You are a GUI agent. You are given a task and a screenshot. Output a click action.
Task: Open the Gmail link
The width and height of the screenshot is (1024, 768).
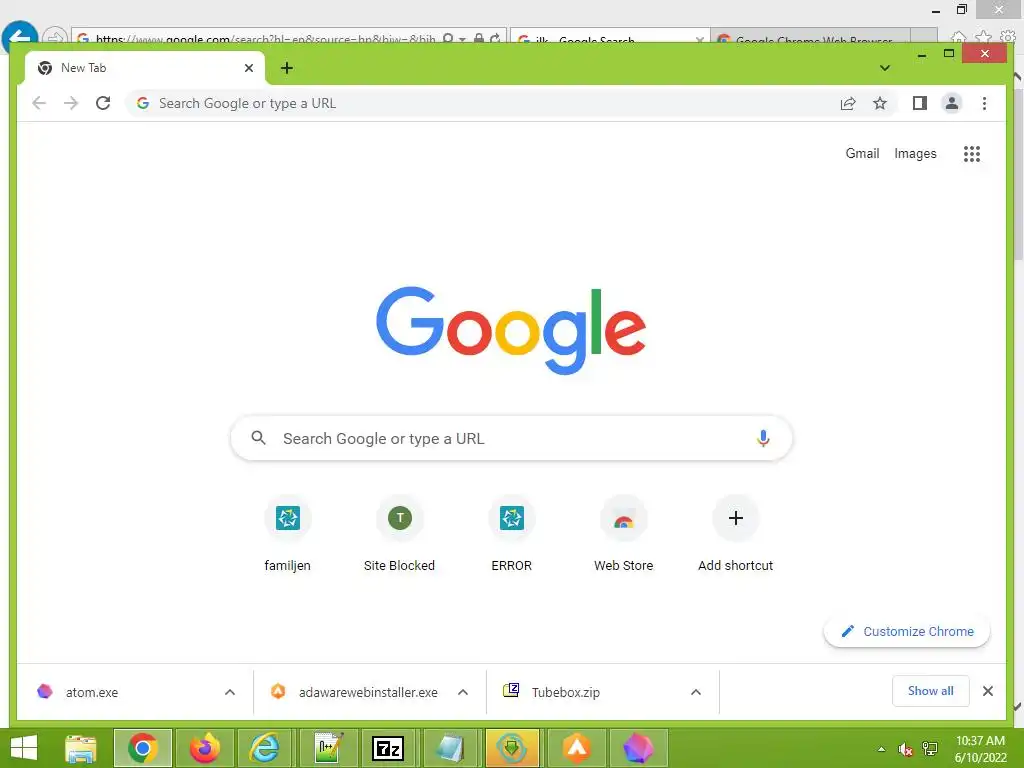pos(862,153)
